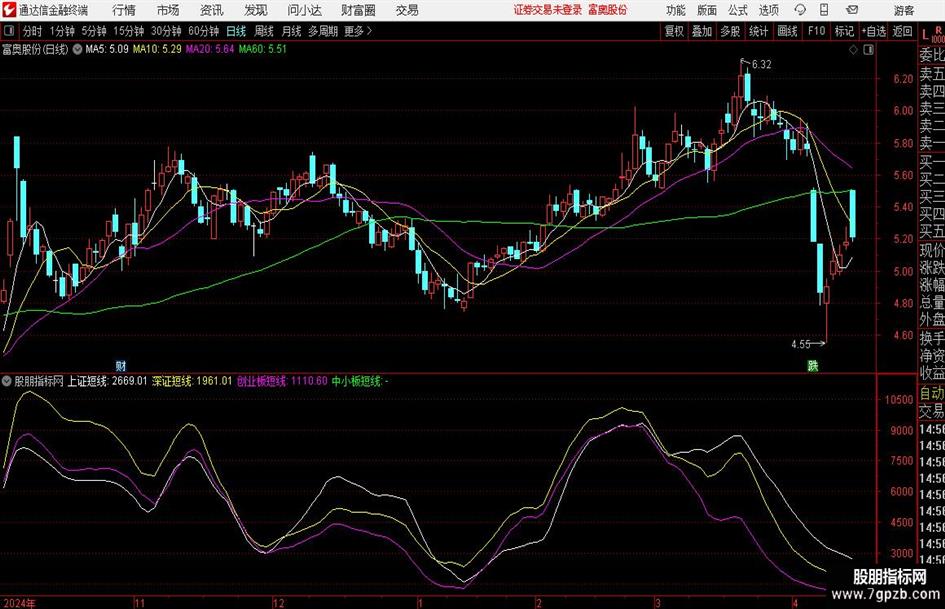Viewport: 945px width, 609px height.
Task: Click the 创业板短线: 1110.60 label
Action: pos(282,381)
